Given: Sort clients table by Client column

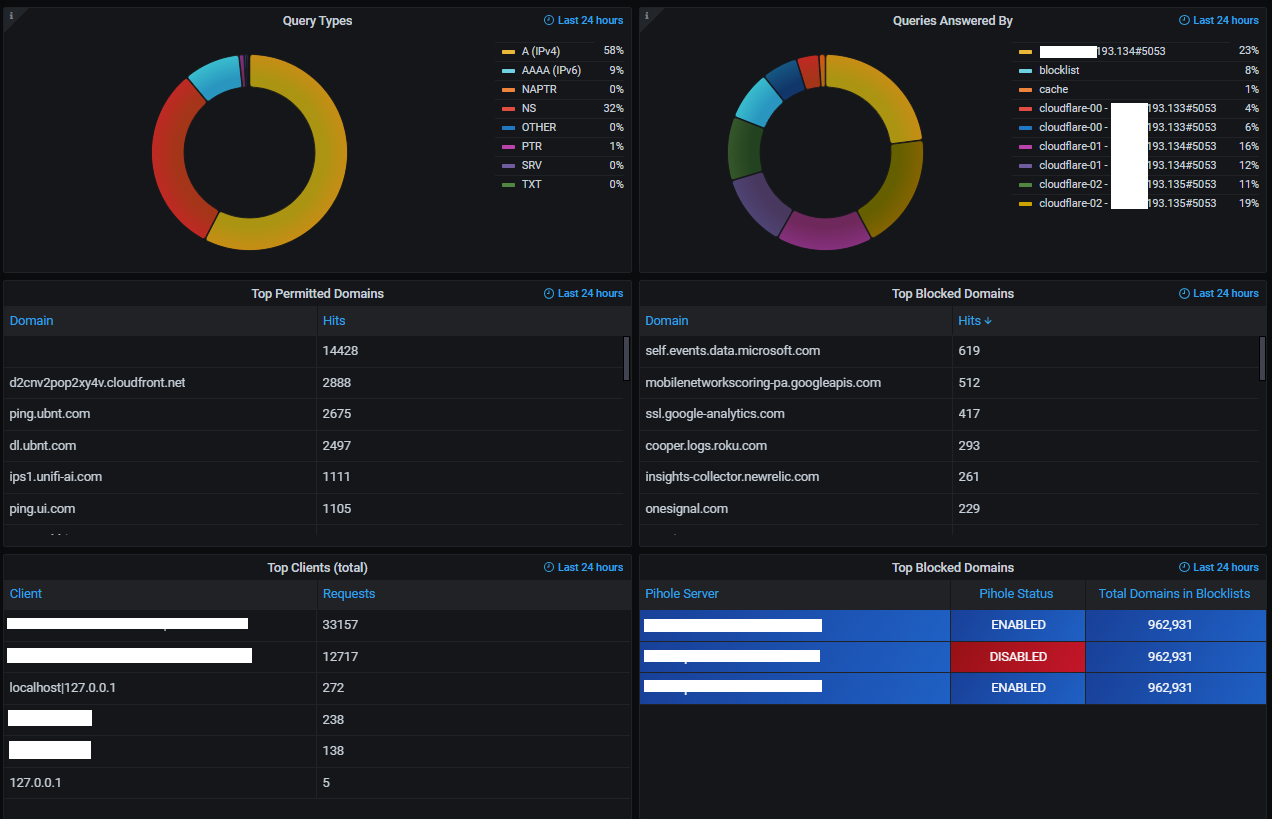Looking at the screenshot, I should (x=26, y=594).
